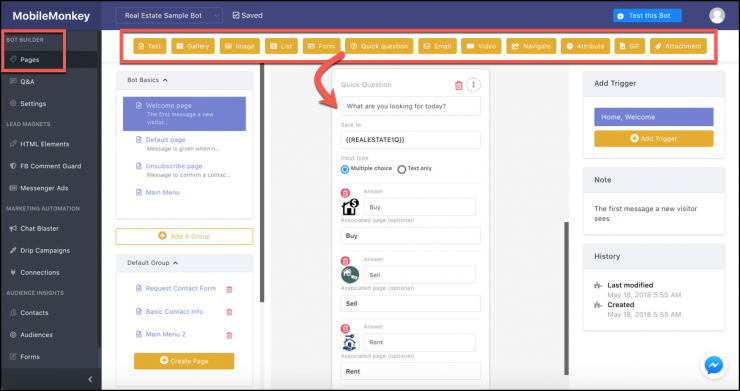
Task: Edit associated page field for Sell
Action: pyautogui.click(x=410, y=304)
